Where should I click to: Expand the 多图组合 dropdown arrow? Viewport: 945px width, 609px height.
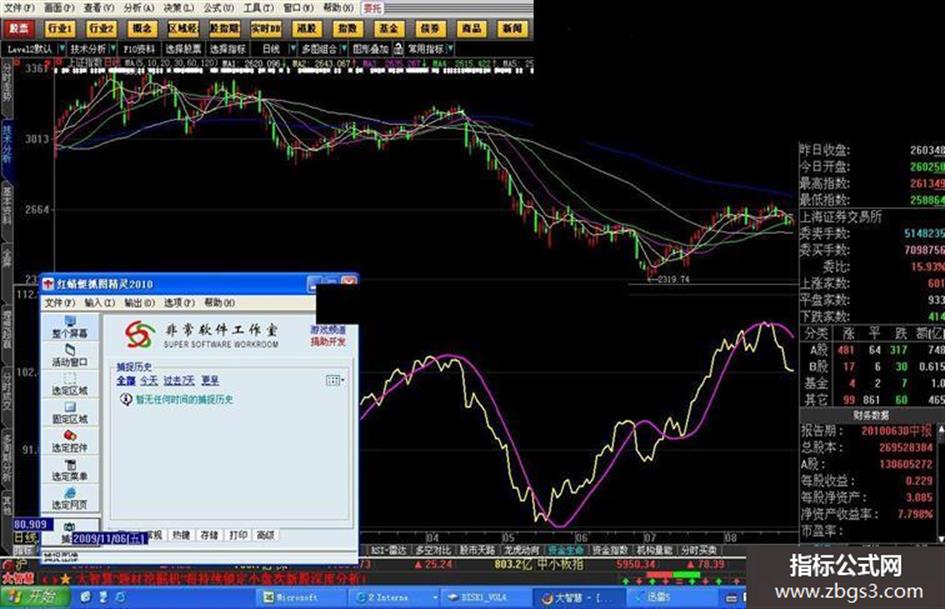[x=344, y=48]
